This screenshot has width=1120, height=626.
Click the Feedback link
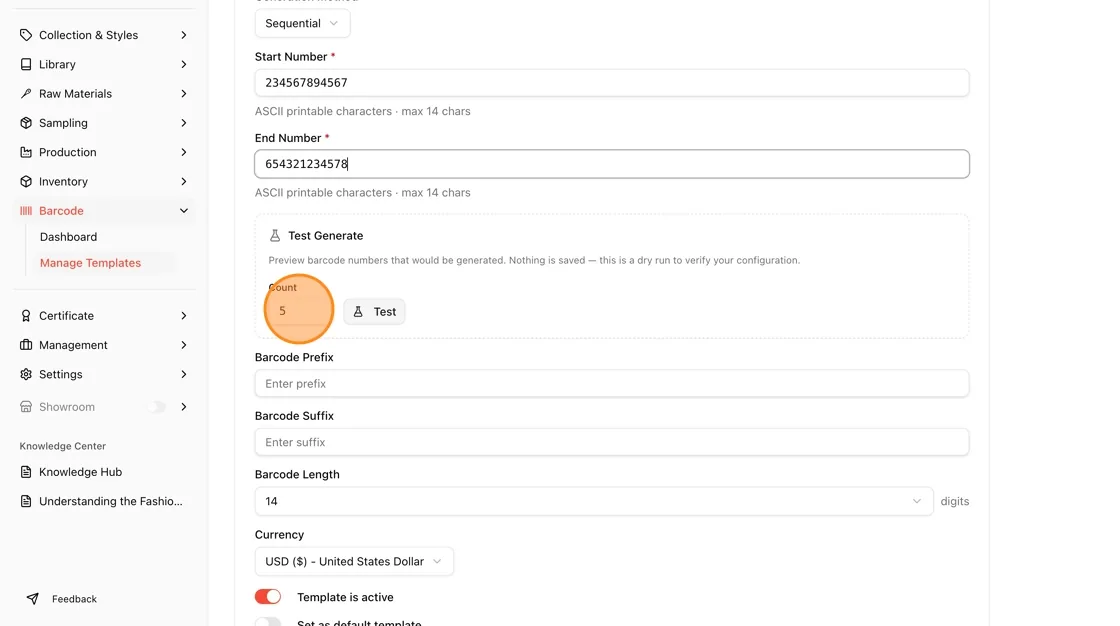point(74,599)
